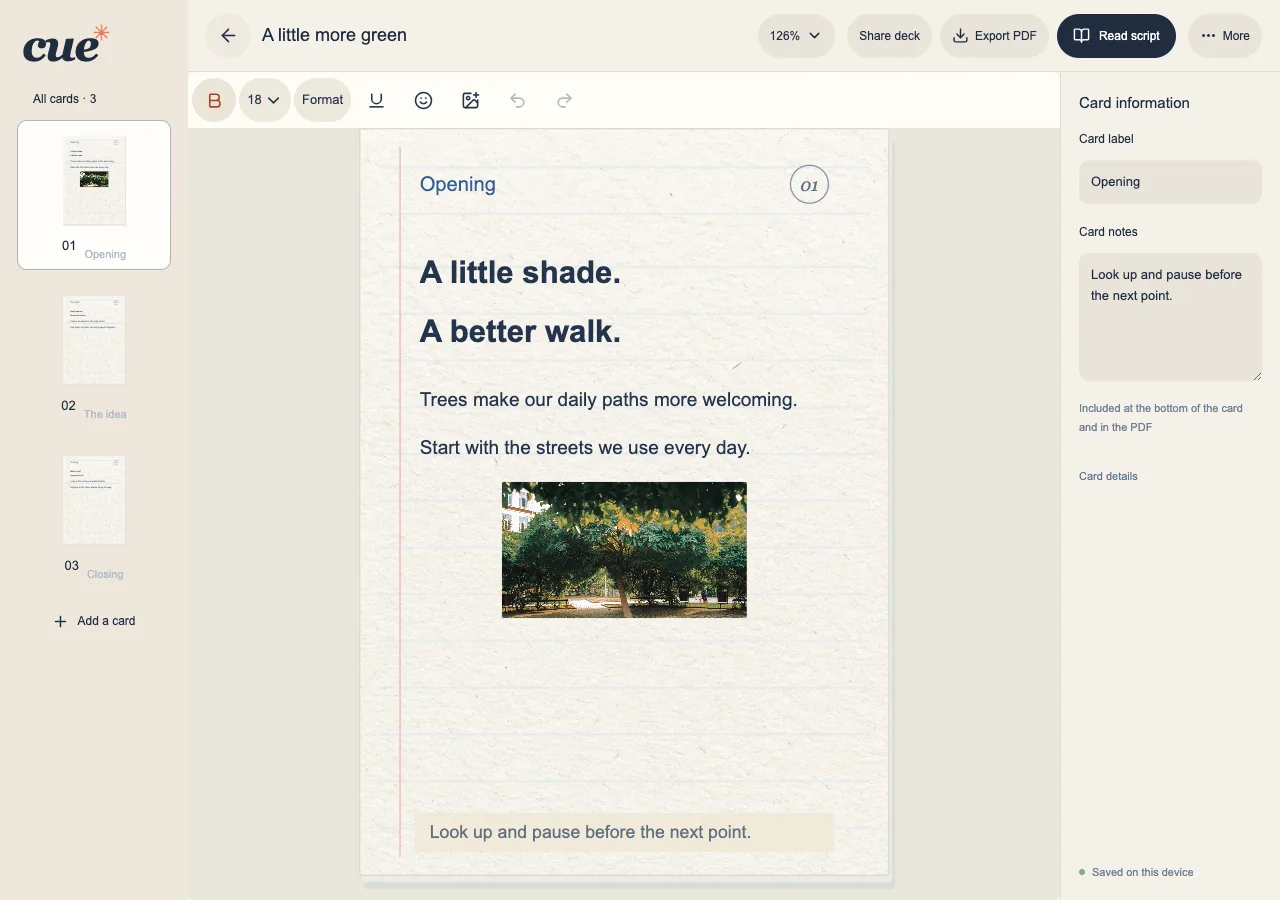Click the Share deck button

click(x=889, y=36)
